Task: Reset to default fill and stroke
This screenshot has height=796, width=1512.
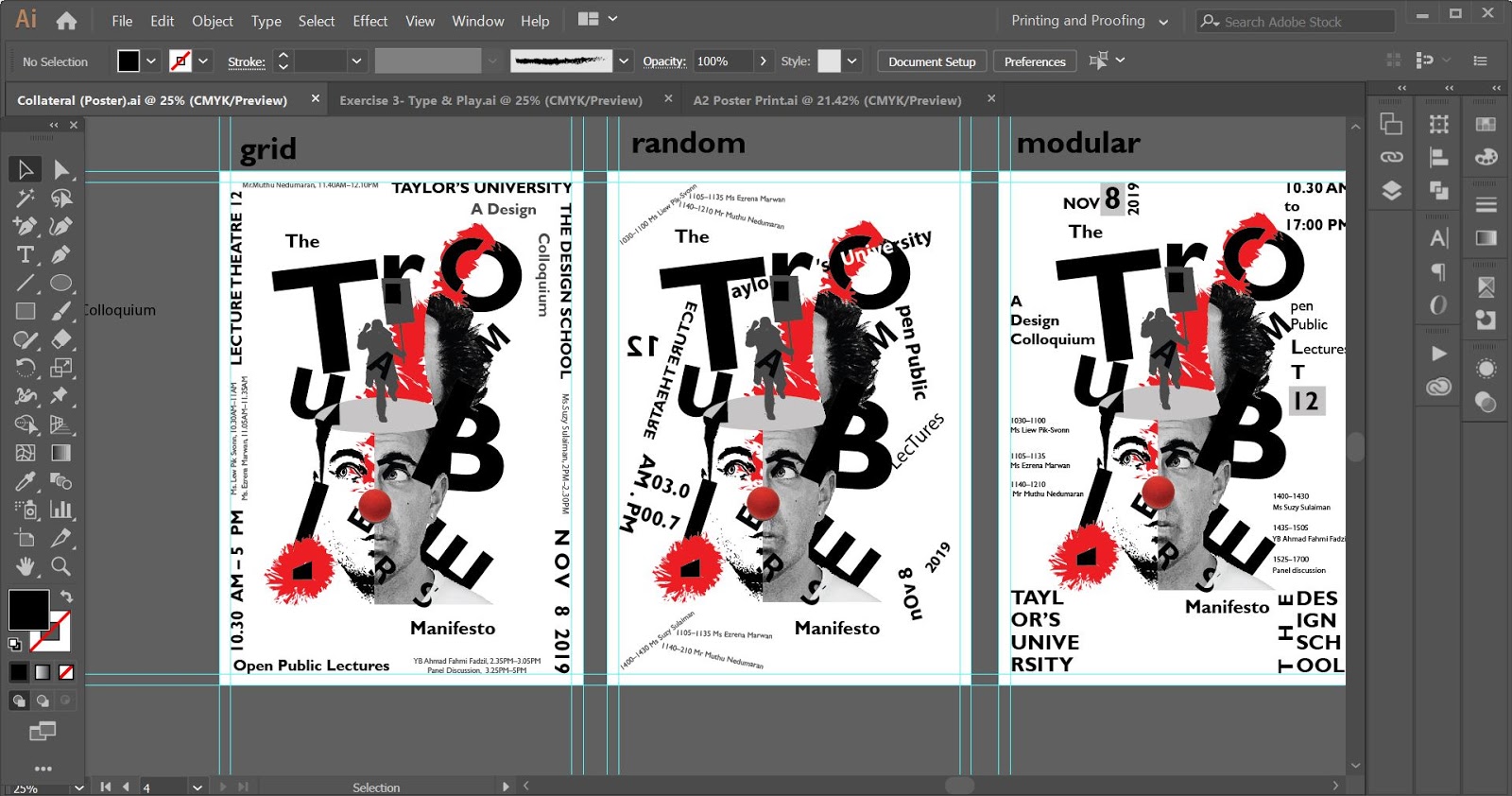Action: tap(14, 645)
